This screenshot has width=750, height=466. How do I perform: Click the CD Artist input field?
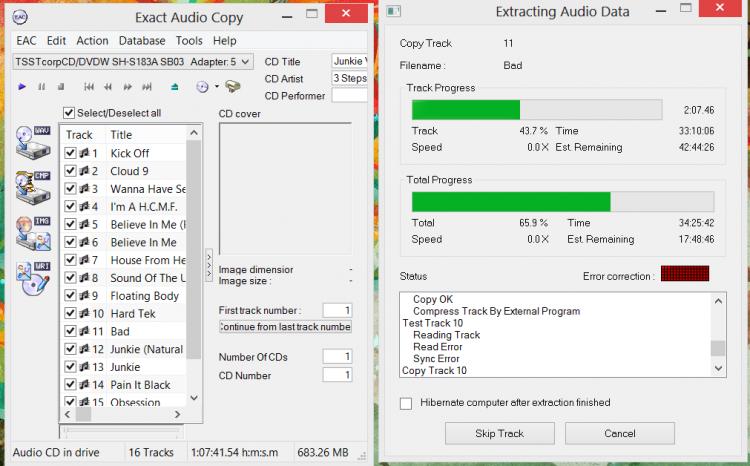(350, 78)
